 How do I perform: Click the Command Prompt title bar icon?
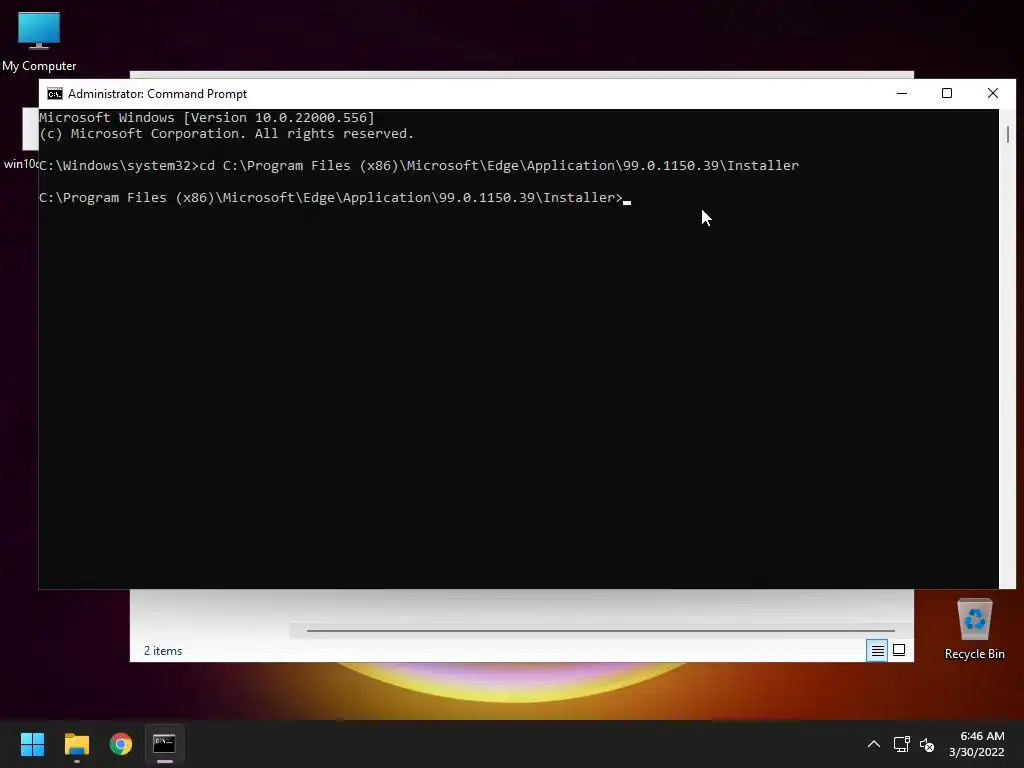click(55, 94)
